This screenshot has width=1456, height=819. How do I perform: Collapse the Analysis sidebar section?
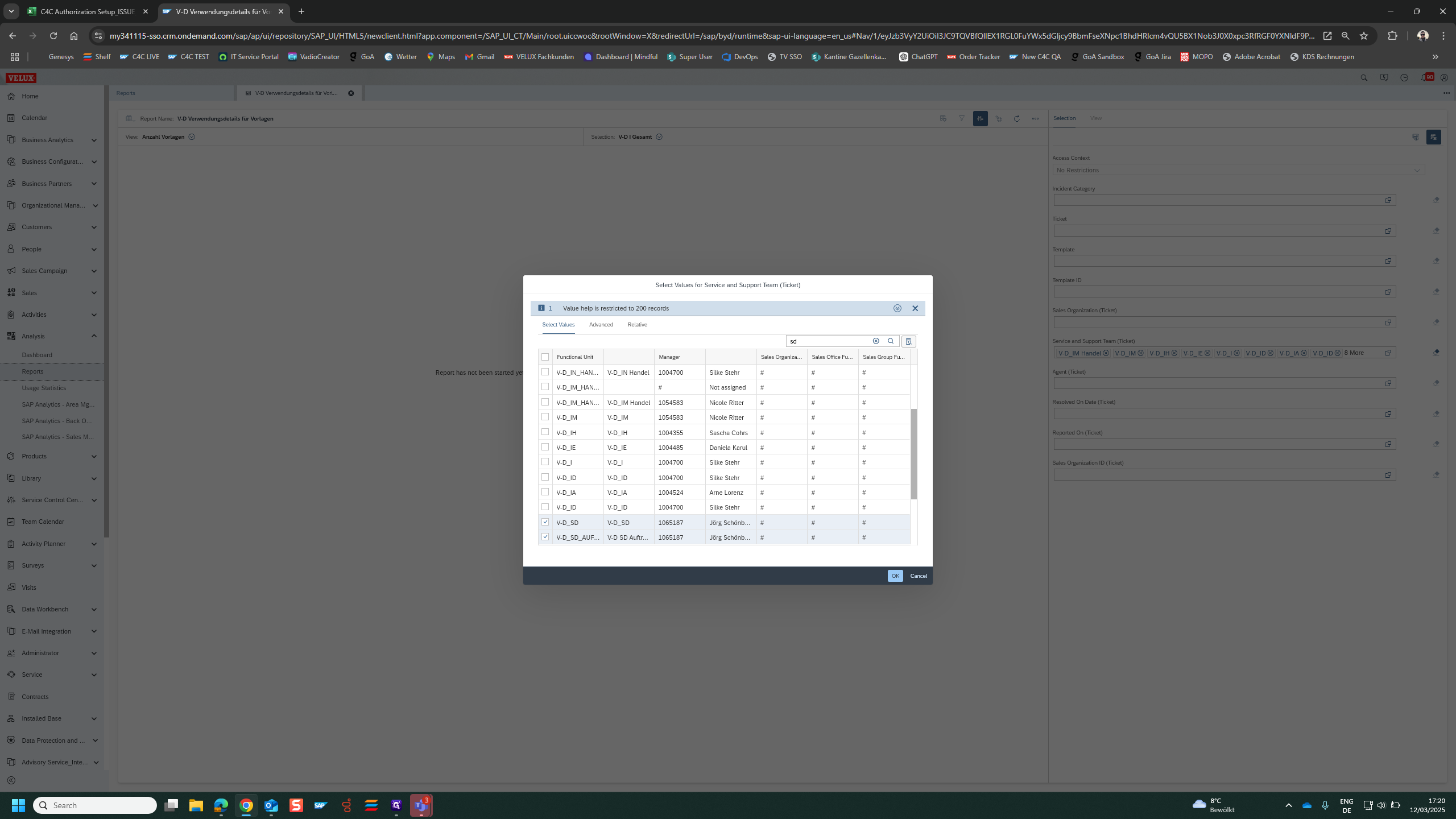[94, 336]
